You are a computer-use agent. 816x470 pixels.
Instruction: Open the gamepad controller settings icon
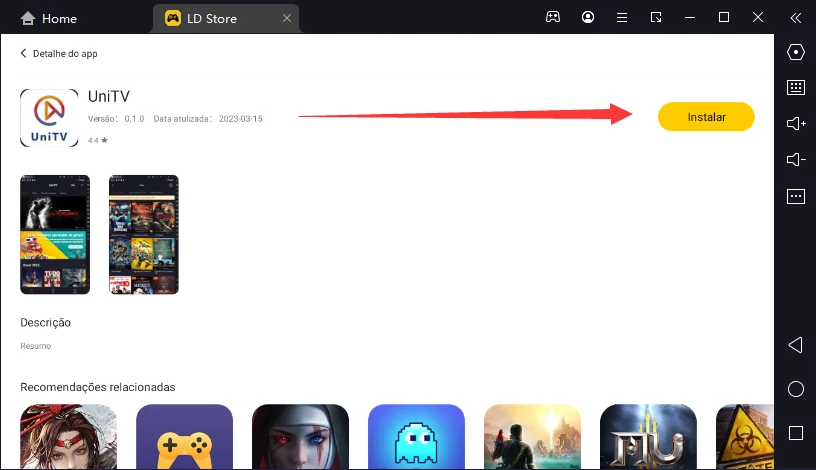[x=553, y=17]
